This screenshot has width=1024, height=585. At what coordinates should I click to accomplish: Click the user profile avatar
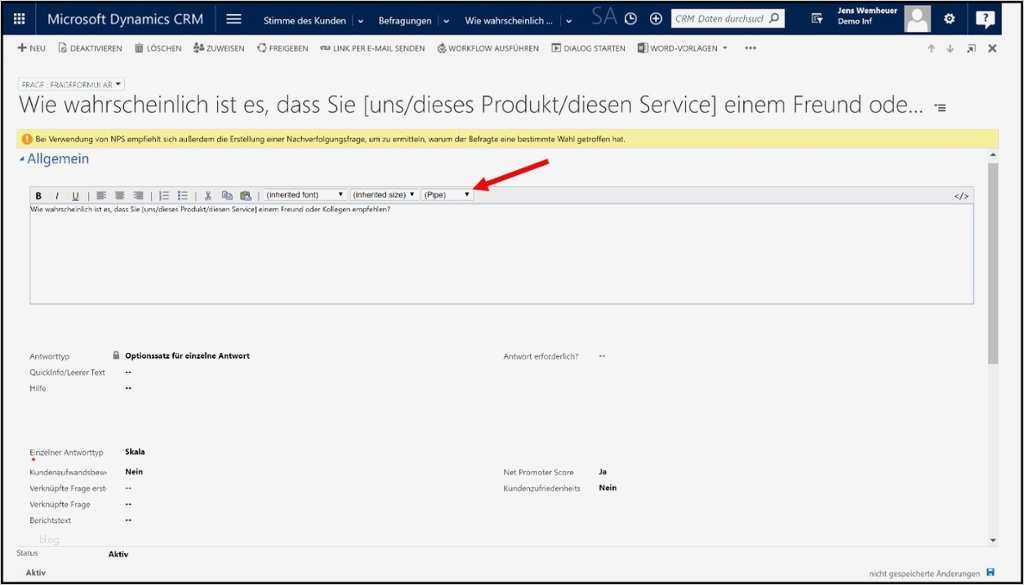[x=918, y=19]
